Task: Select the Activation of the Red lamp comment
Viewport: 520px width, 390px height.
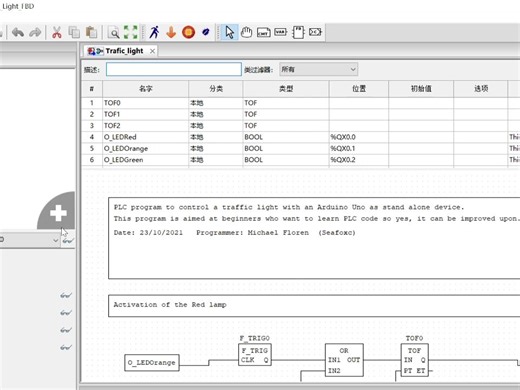Action: click(x=314, y=306)
